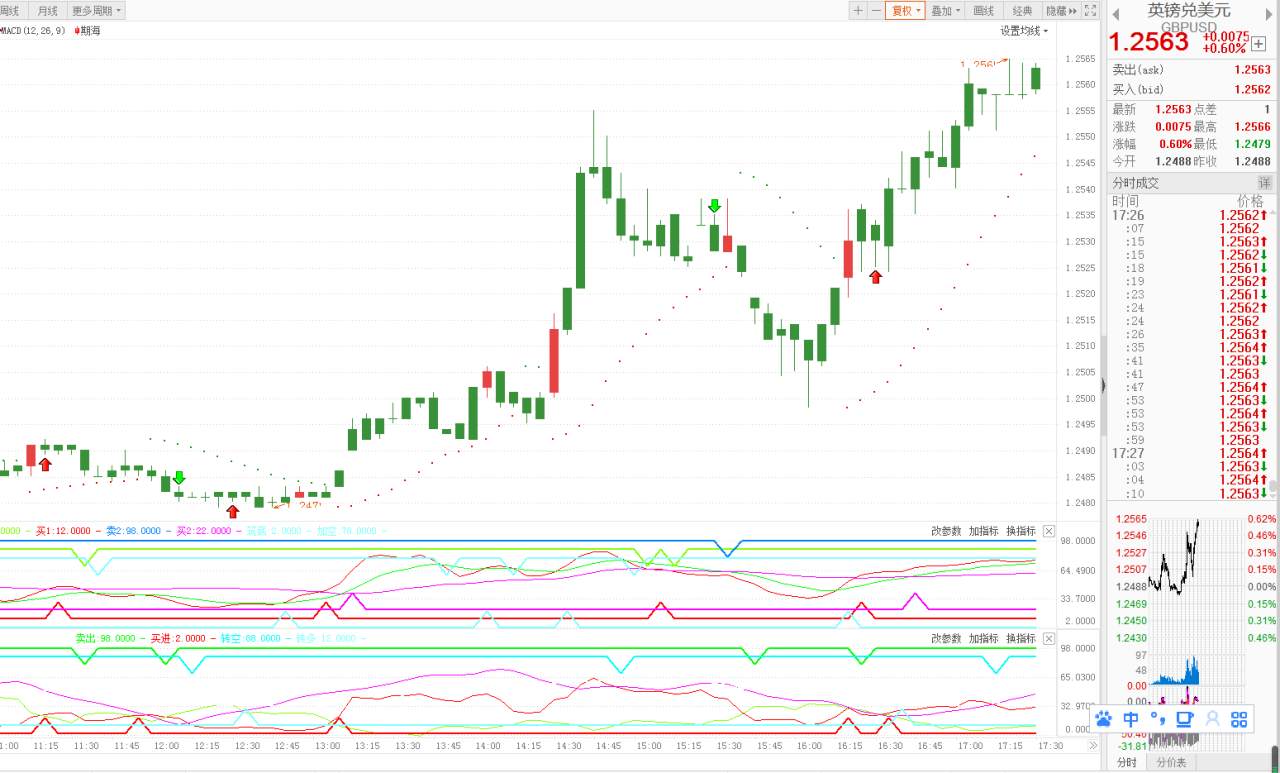Viewport: 1280px width, 773px height.
Task: Click the 17:26 row in tick list
Action: tap(1190, 215)
